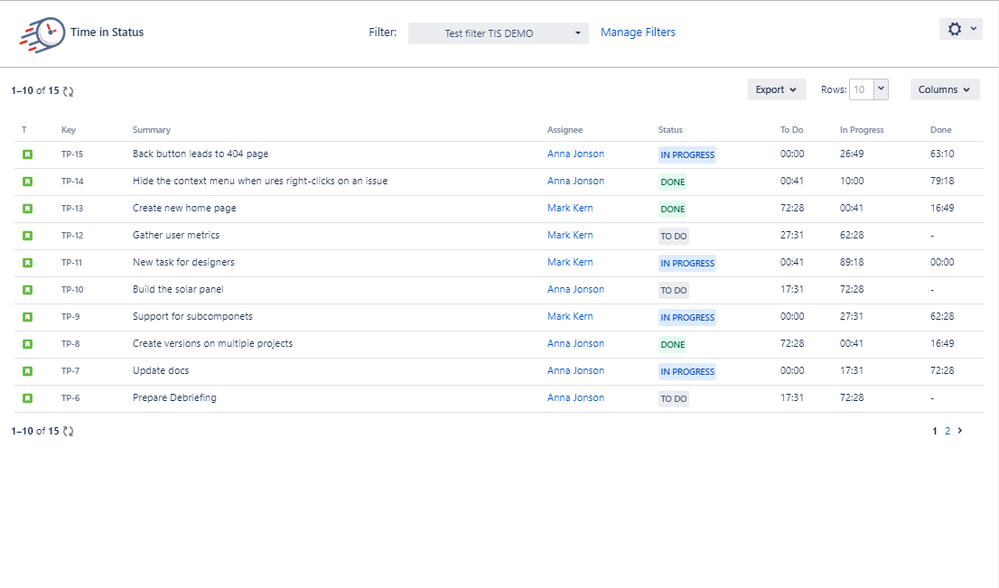
Task: Click summary 'Gather user metrics'
Action: tap(176, 235)
